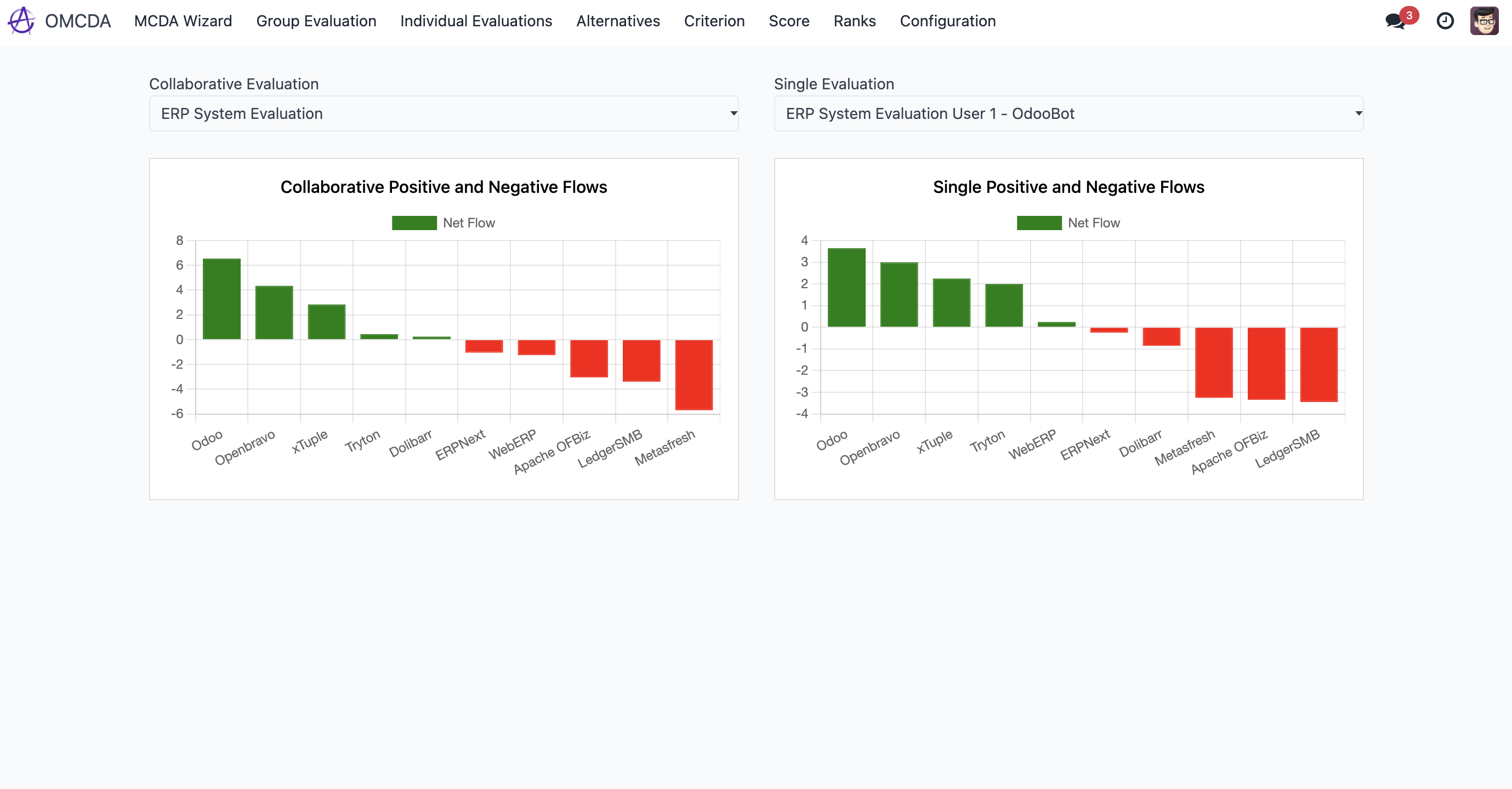
Task: Open the Ranks menu
Action: pos(855,21)
